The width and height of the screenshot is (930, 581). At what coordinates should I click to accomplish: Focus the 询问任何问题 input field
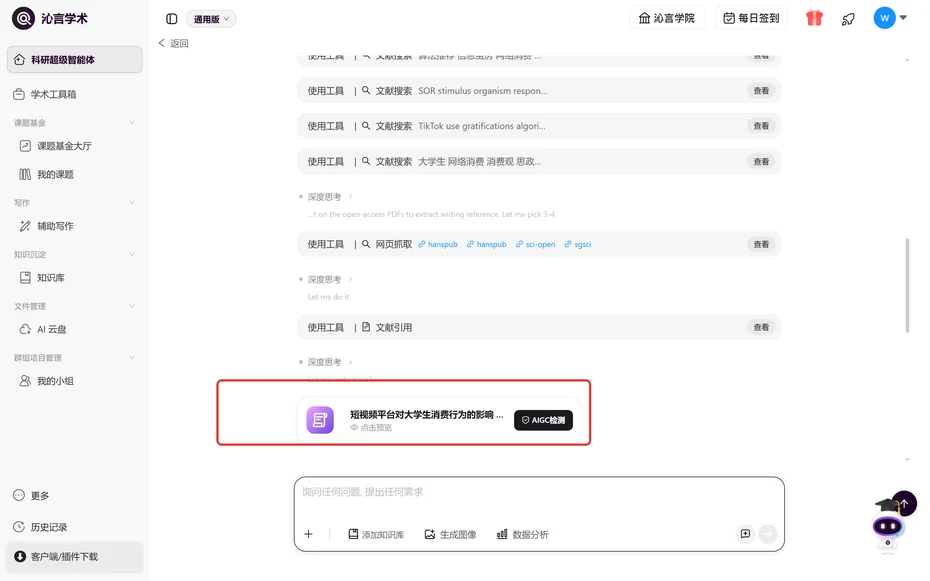(x=539, y=492)
